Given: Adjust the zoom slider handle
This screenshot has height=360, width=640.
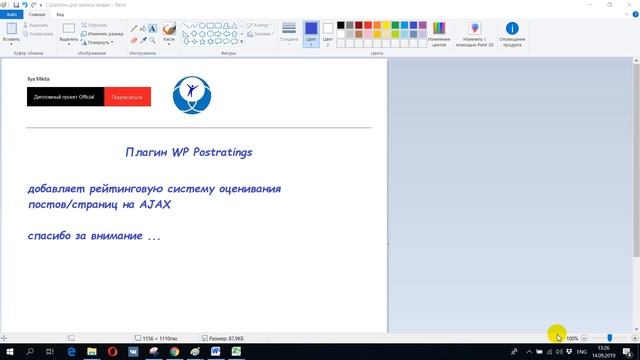Looking at the screenshot, I should (609, 338).
